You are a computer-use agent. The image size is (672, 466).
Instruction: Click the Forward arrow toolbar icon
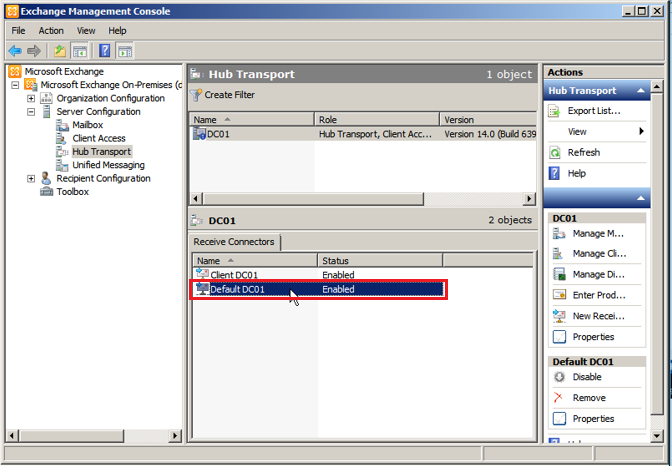[x=33, y=51]
